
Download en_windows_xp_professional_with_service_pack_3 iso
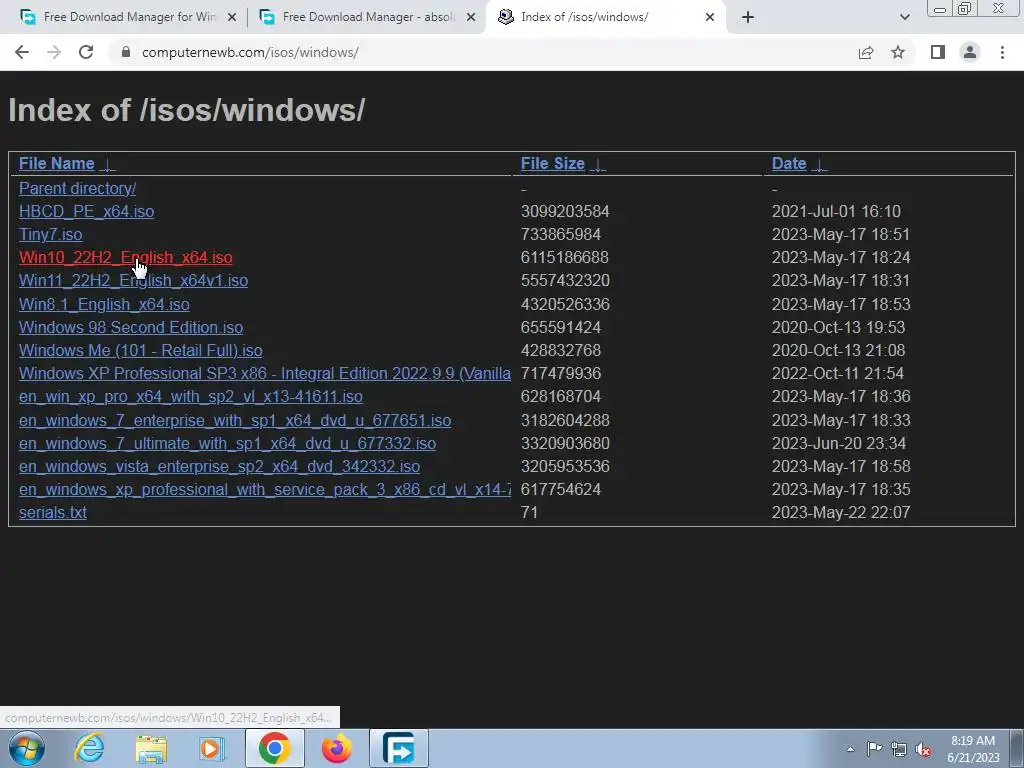point(264,489)
